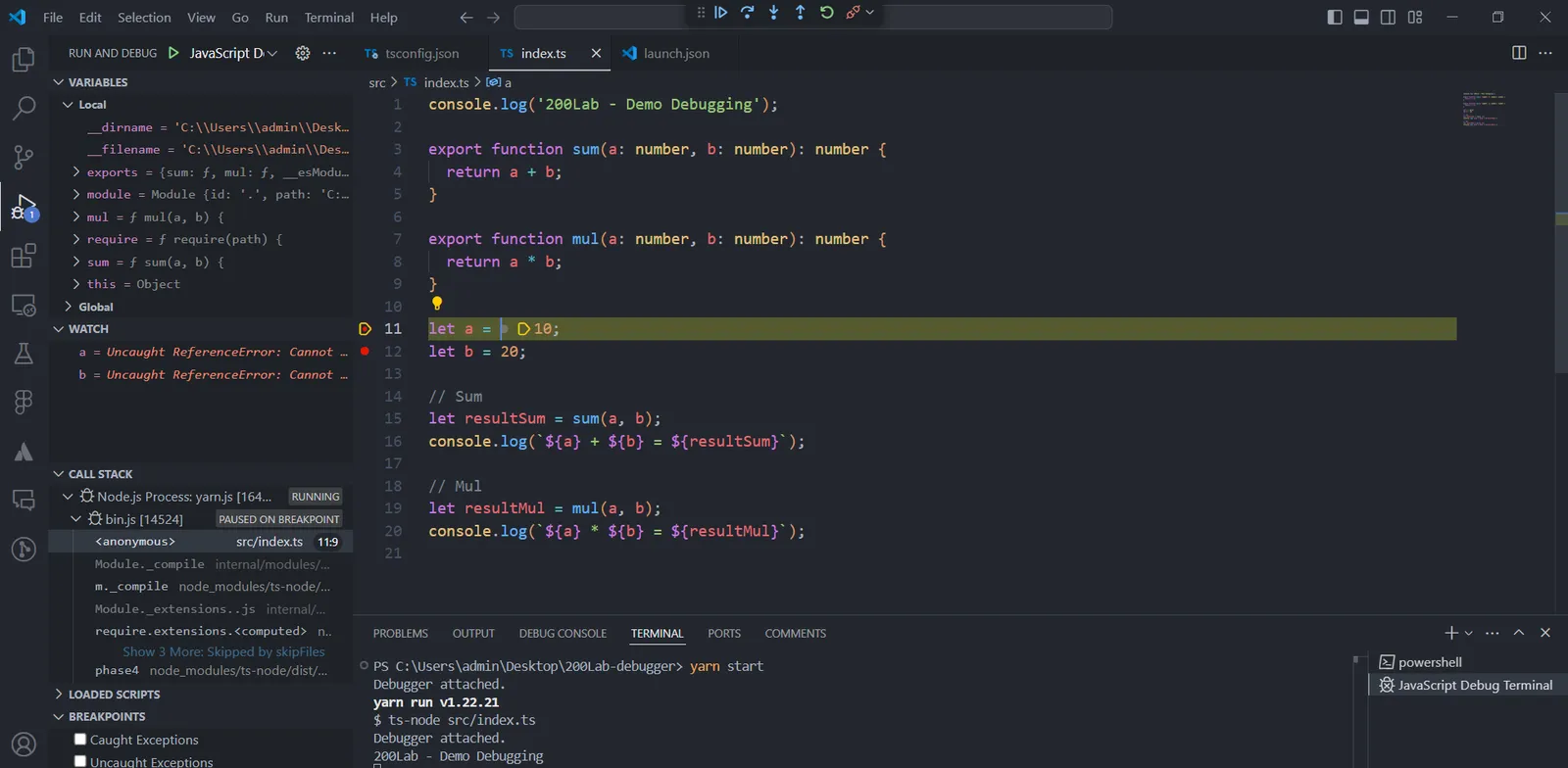
Task: Expand the require variable
Action: click(x=76, y=239)
